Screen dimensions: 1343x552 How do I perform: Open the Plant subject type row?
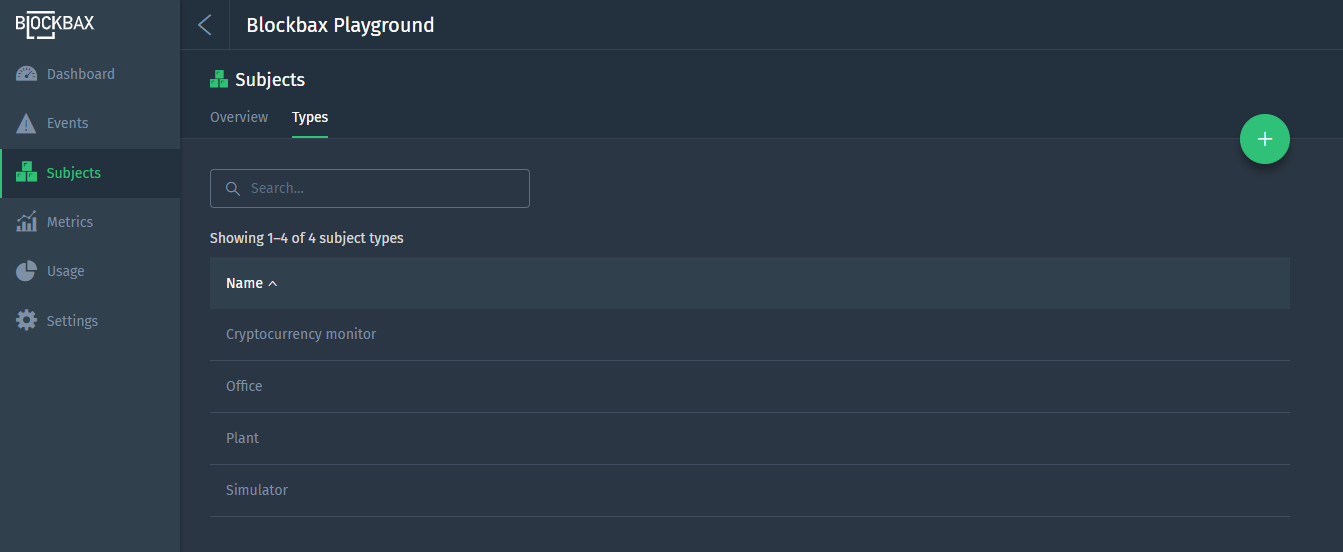750,438
